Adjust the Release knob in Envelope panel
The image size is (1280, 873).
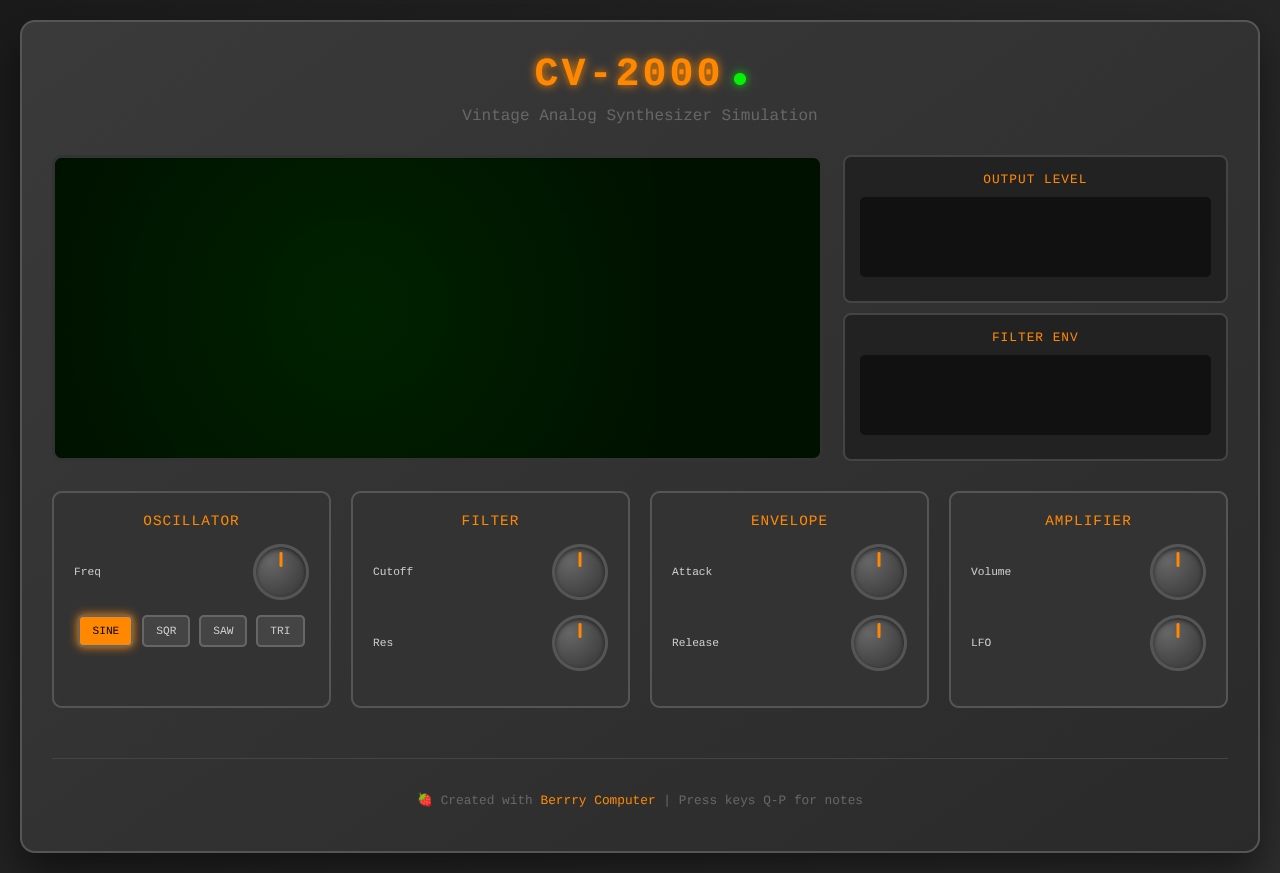click(878, 642)
